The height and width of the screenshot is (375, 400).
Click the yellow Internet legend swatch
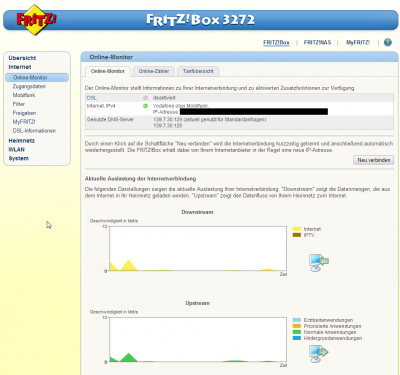point(297,229)
